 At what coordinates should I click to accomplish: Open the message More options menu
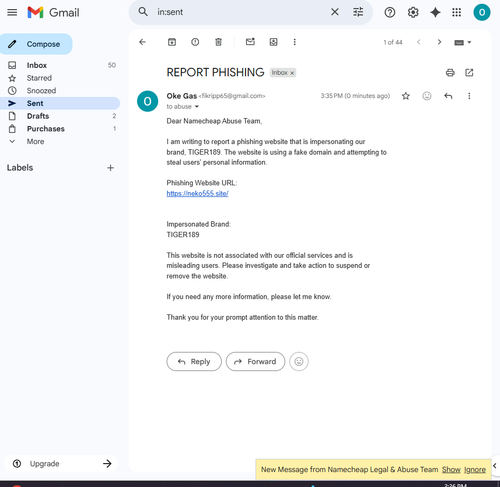coord(469,96)
